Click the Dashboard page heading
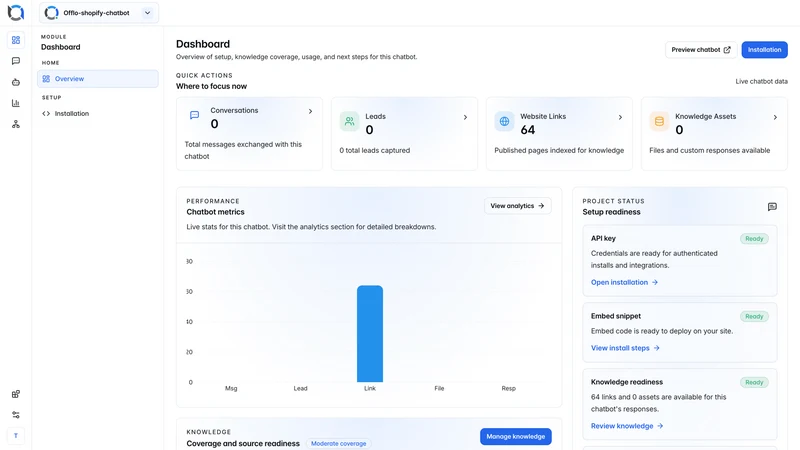 click(203, 44)
